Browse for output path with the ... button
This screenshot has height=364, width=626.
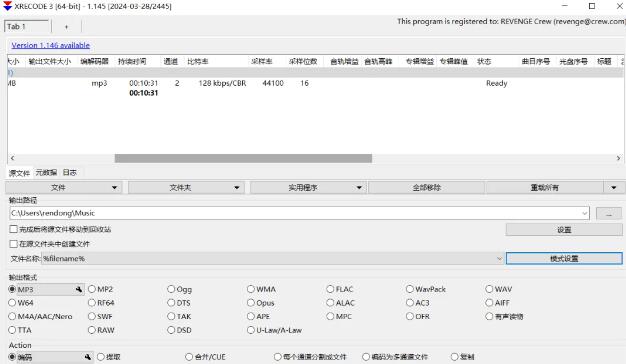(x=608, y=214)
